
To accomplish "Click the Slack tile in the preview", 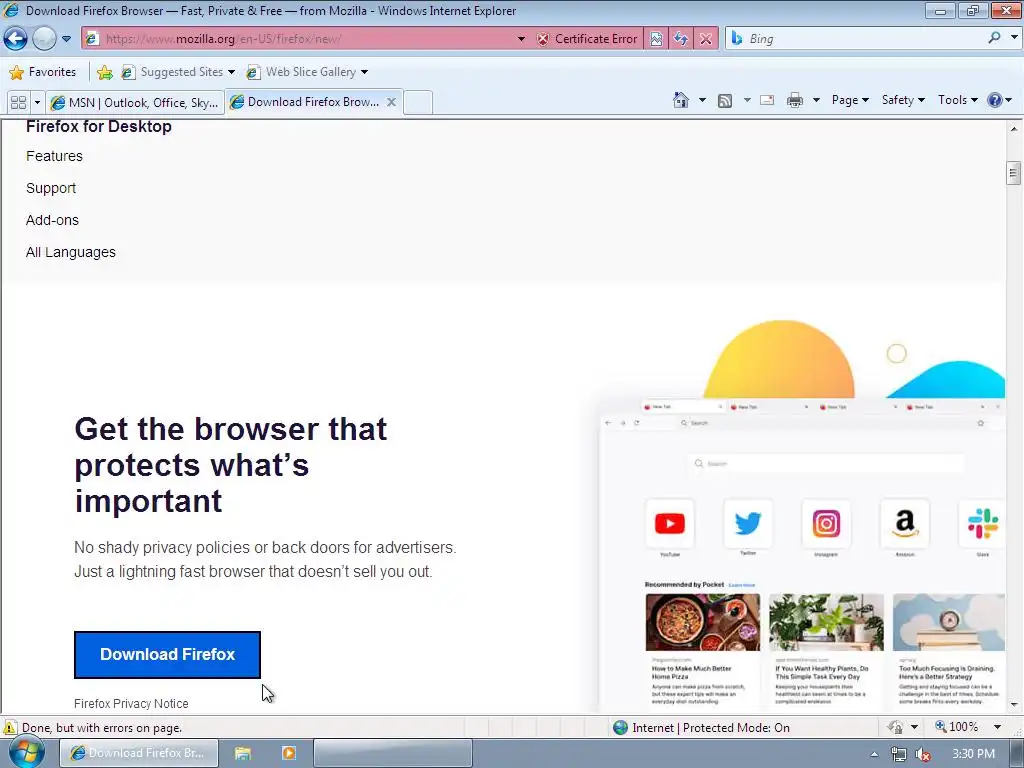I will pyautogui.click(x=982, y=524).
